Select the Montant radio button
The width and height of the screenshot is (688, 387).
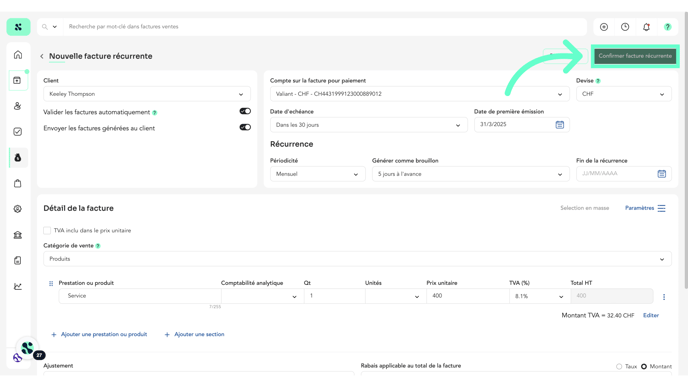click(644, 366)
